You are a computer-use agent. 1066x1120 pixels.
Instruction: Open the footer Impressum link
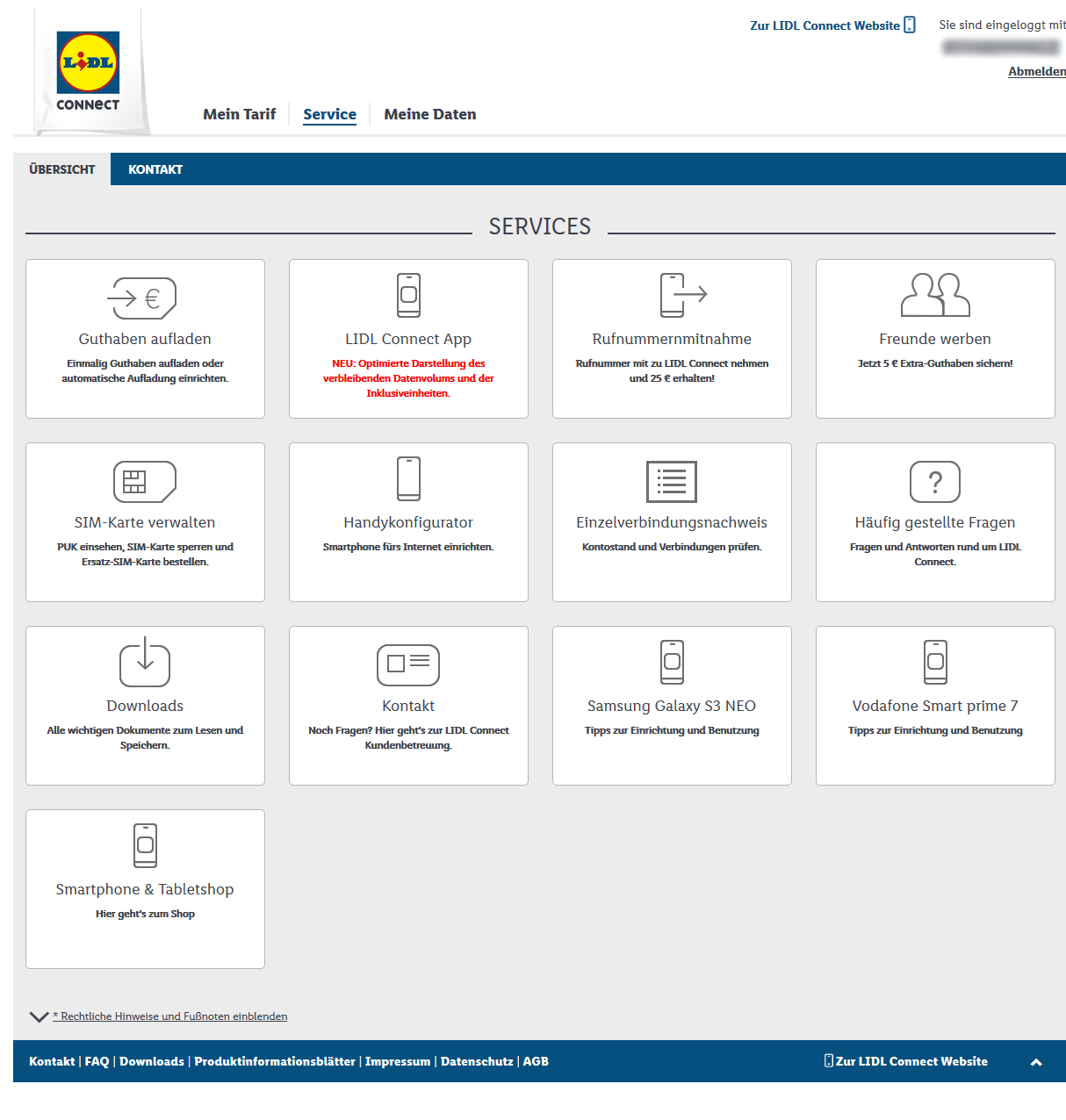tap(398, 1061)
